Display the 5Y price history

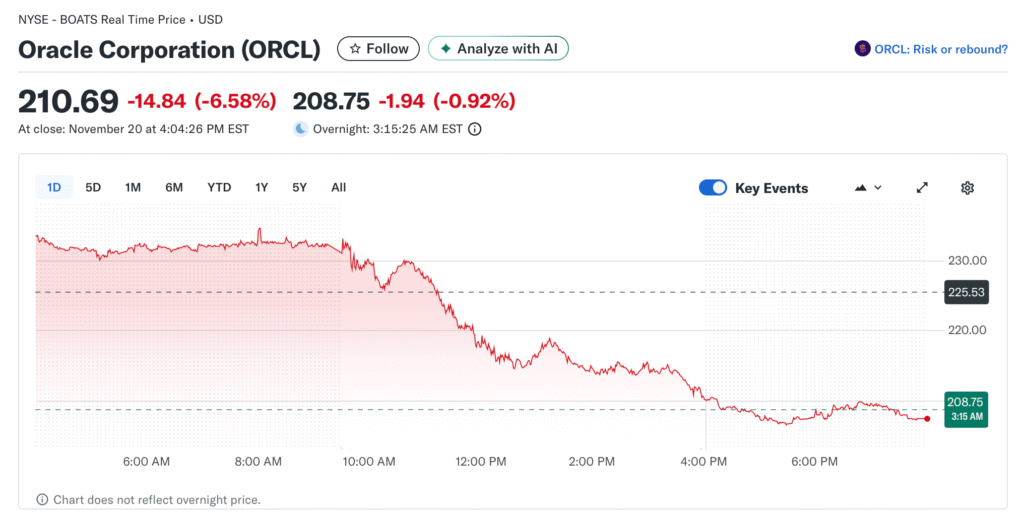pyautogui.click(x=300, y=187)
